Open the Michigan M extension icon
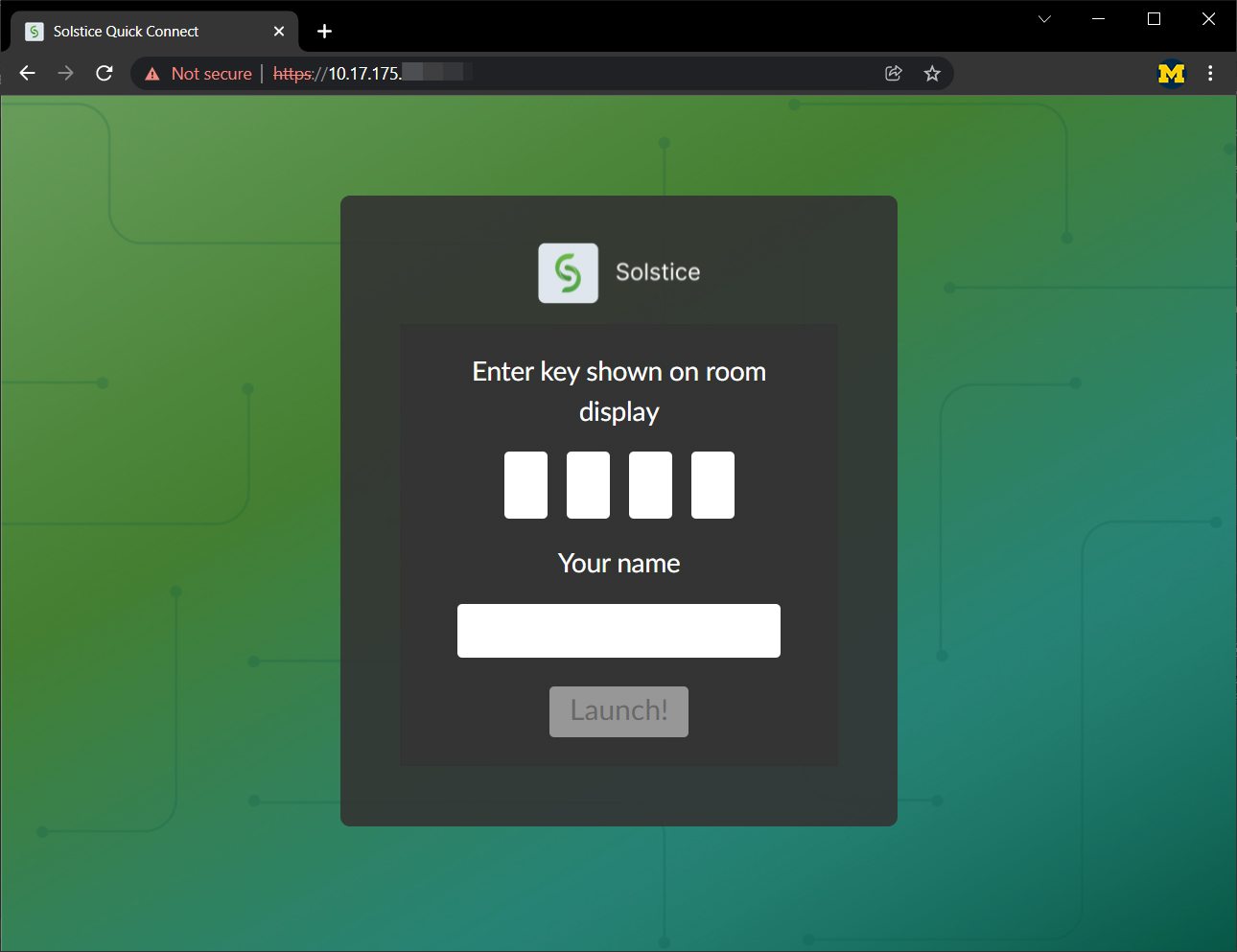Screen dimensions: 1237x952 click(1171, 74)
